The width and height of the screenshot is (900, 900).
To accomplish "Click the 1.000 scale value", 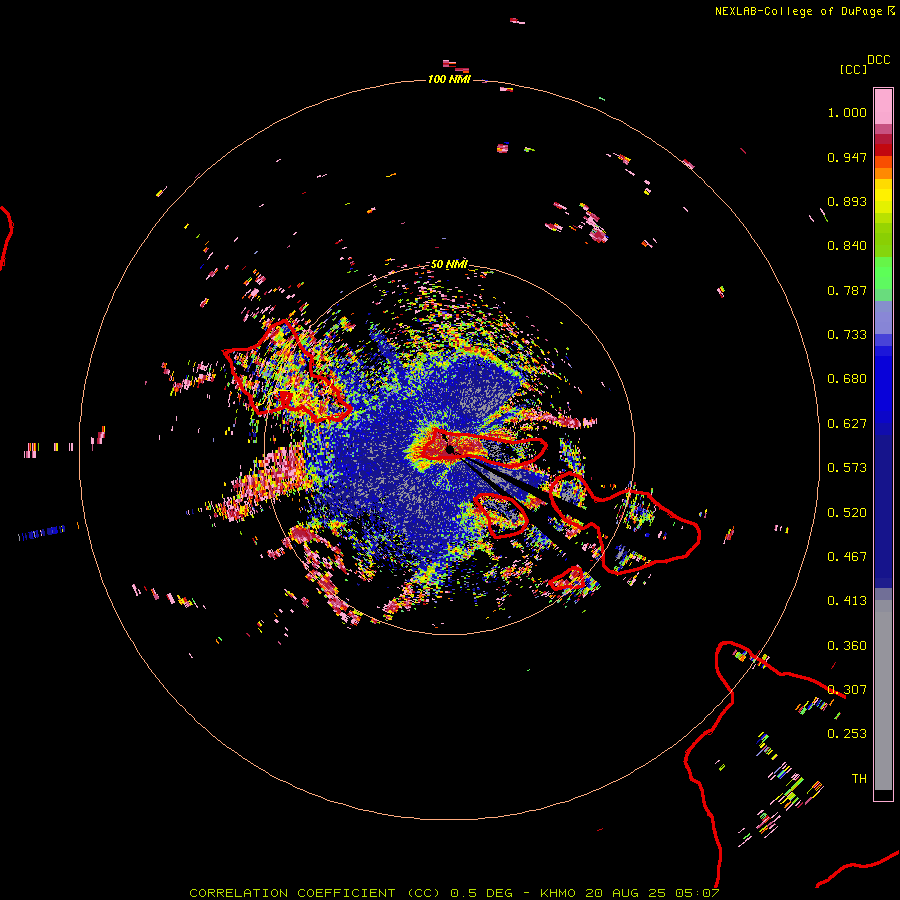I will 847,112.
